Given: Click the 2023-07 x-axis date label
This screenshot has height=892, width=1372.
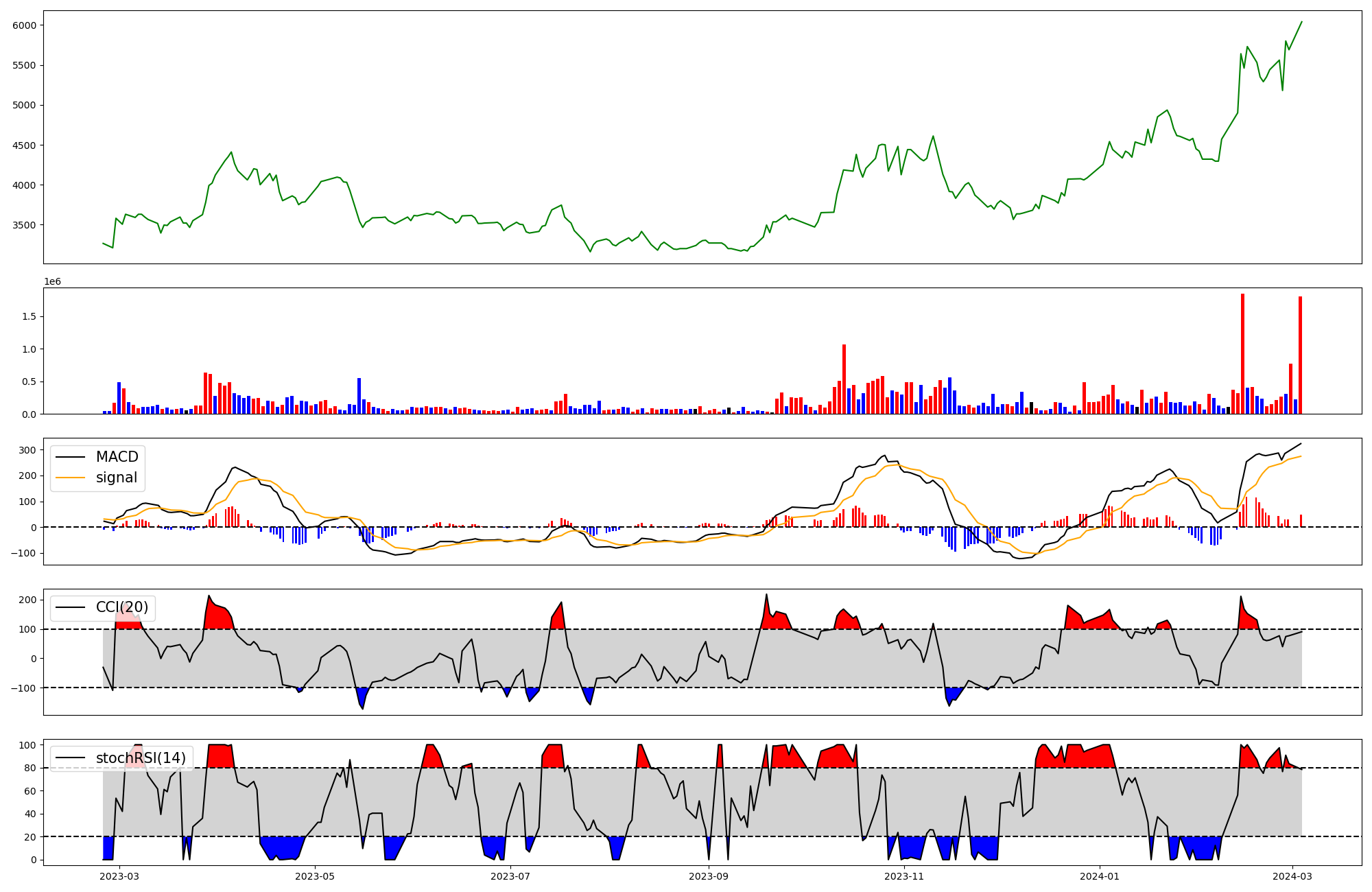Looking at the screenshot, I should point(510,876).
